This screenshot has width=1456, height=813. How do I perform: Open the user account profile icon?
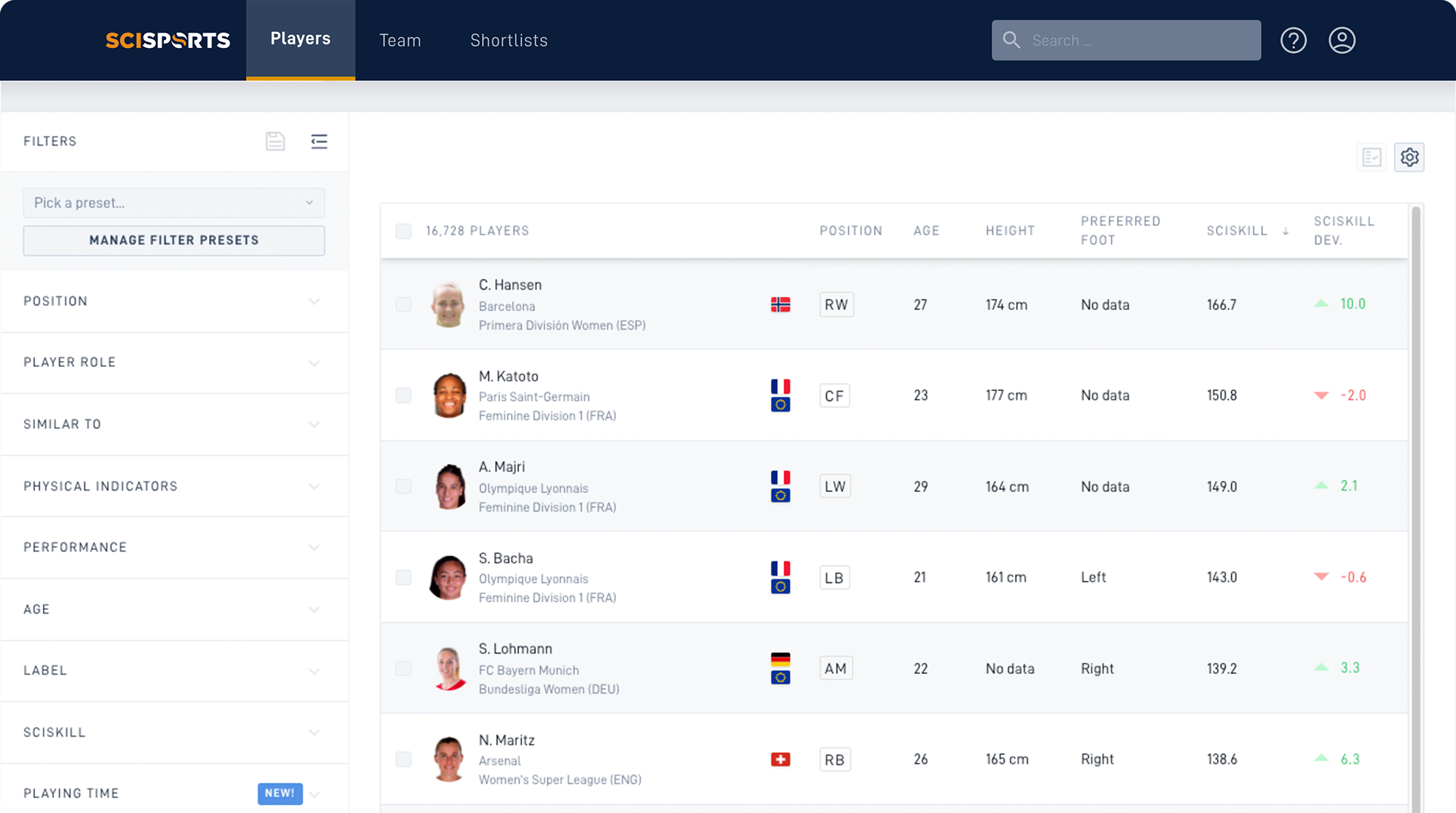point(1342,40)
